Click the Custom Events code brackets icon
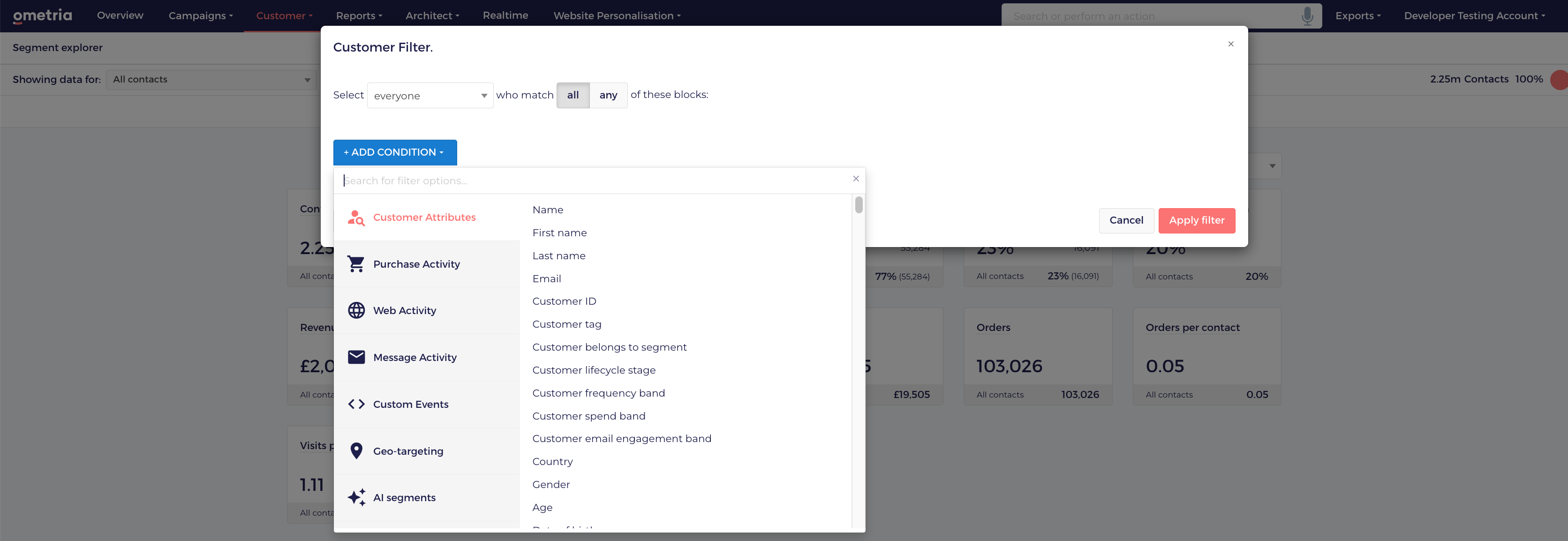 356,404
